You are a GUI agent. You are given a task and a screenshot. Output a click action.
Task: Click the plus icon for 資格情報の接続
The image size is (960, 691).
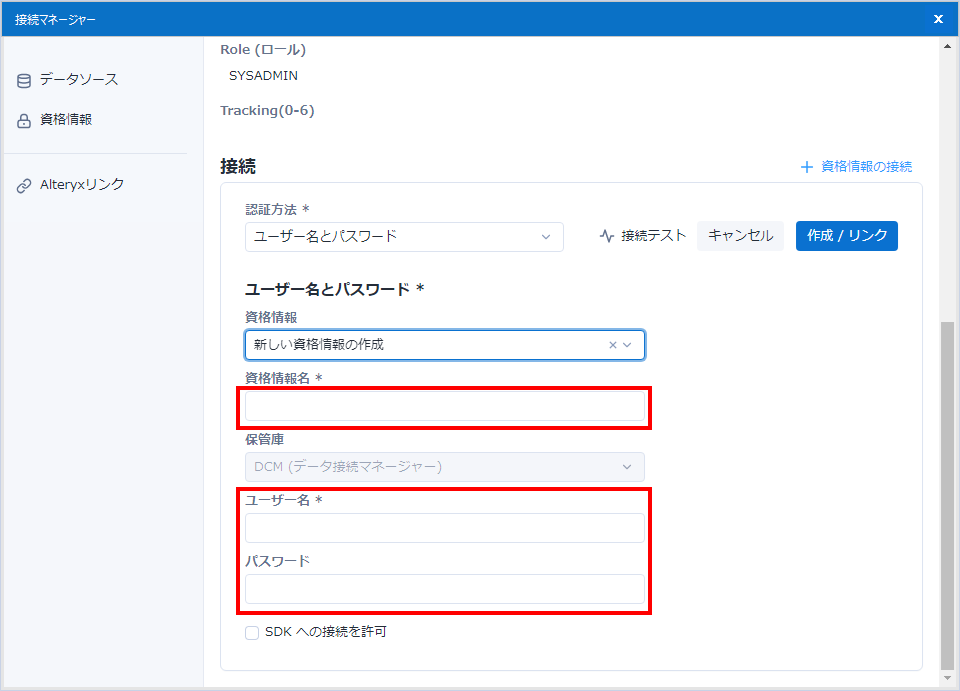click(x=807, y=167)
